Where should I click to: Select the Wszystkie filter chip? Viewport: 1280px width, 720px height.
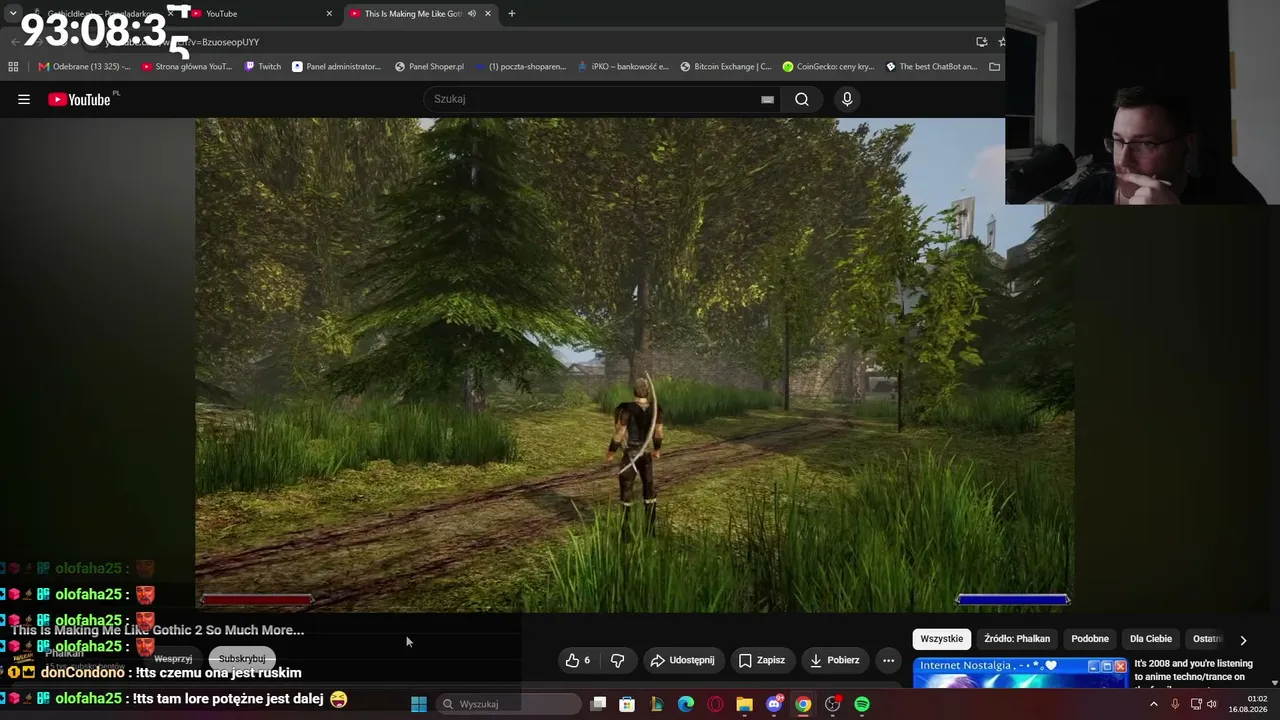pos(942,639)
